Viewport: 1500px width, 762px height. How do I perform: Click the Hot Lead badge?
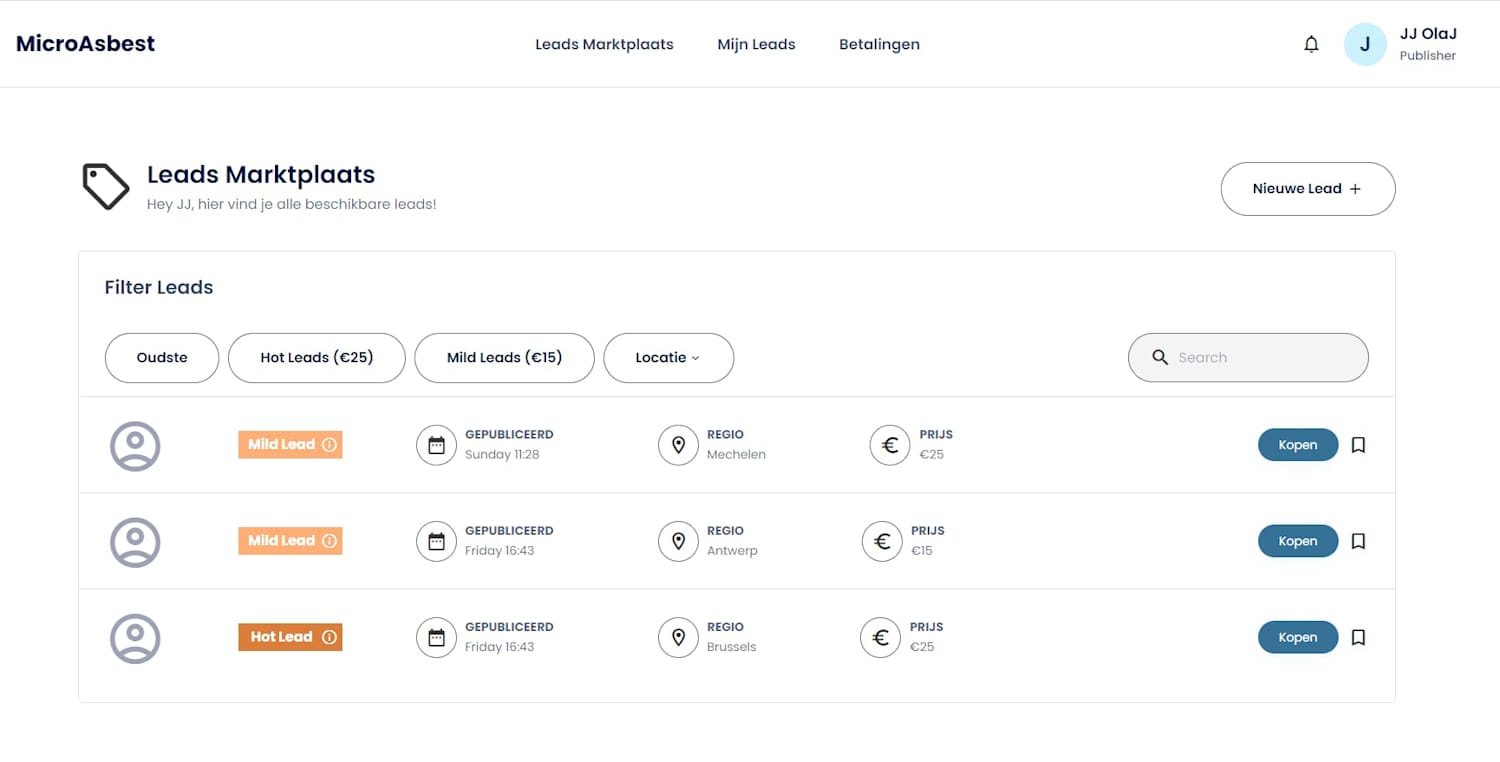click(x=290, y=637)
